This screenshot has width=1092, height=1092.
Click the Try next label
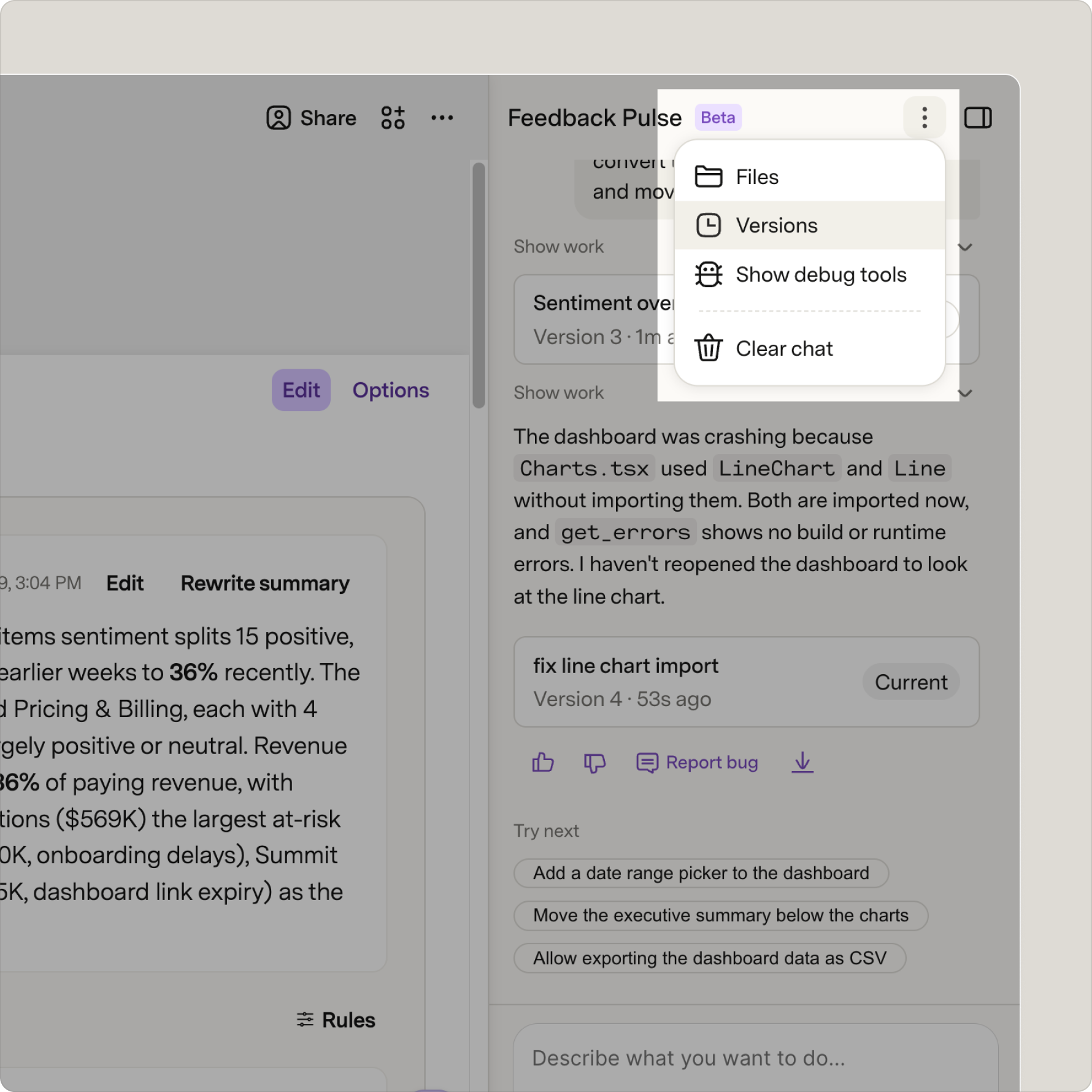click(x=546, y=831)
